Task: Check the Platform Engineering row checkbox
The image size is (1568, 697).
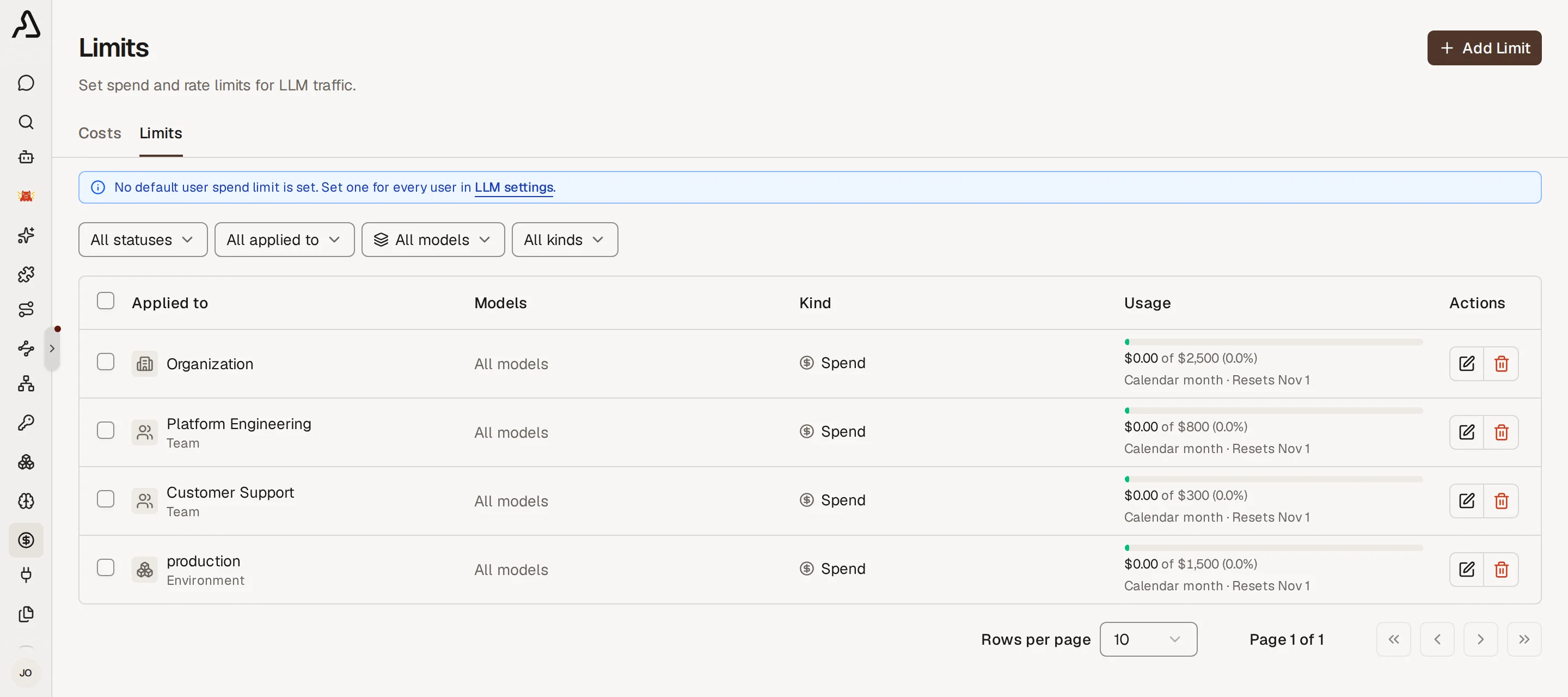Action: pos(105,430)
